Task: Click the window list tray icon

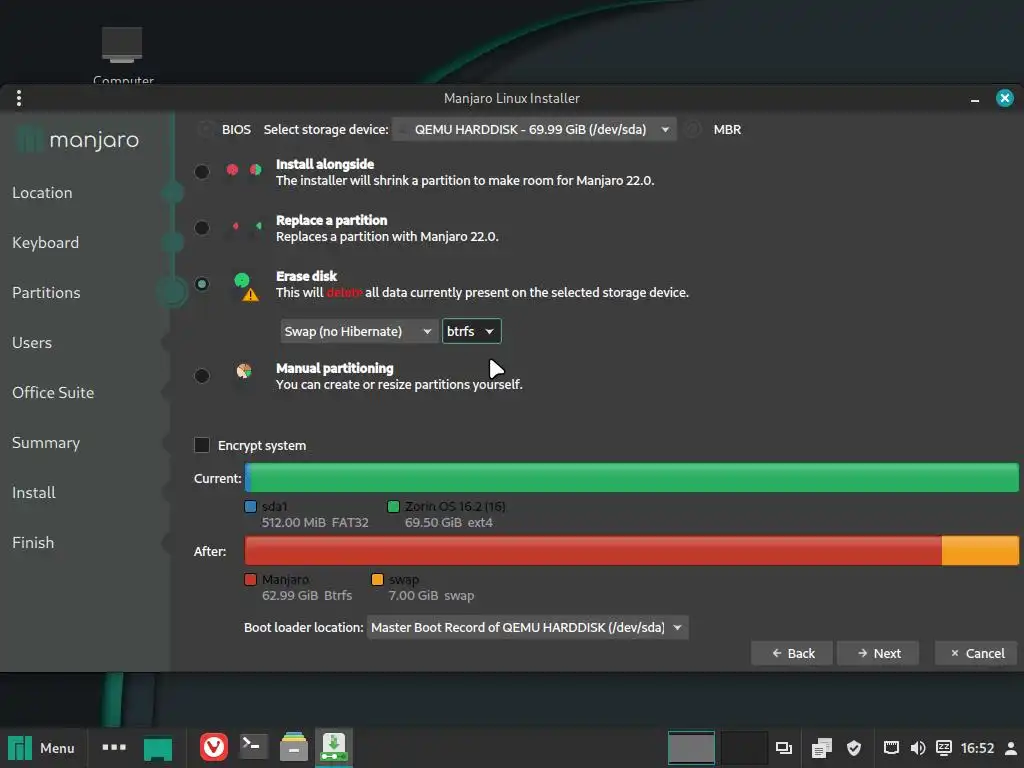Action: coord(784,748)
